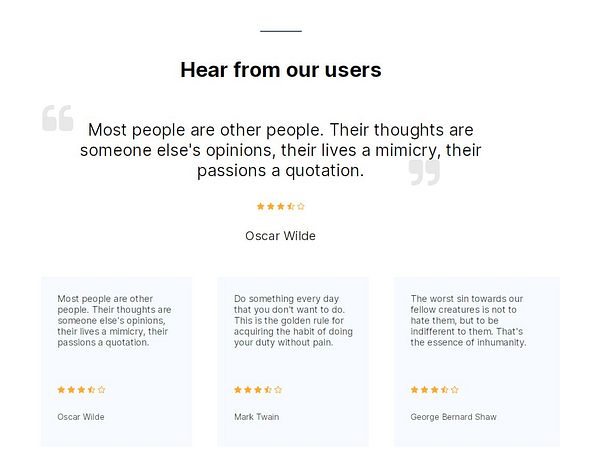Viewport: 600px width, 474px height.
Task: Click the Mark Twain author name
Action: (x=257, y=417)
